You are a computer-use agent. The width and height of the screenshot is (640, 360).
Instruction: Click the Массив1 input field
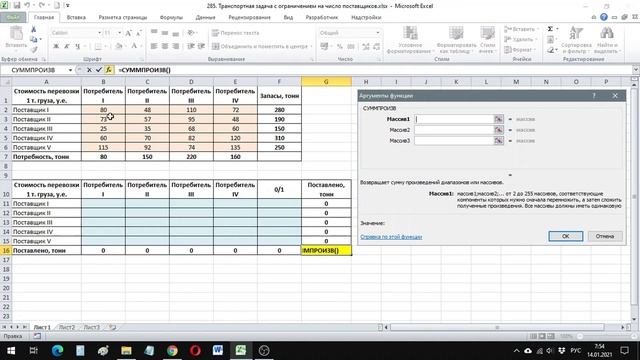(454, 119)
